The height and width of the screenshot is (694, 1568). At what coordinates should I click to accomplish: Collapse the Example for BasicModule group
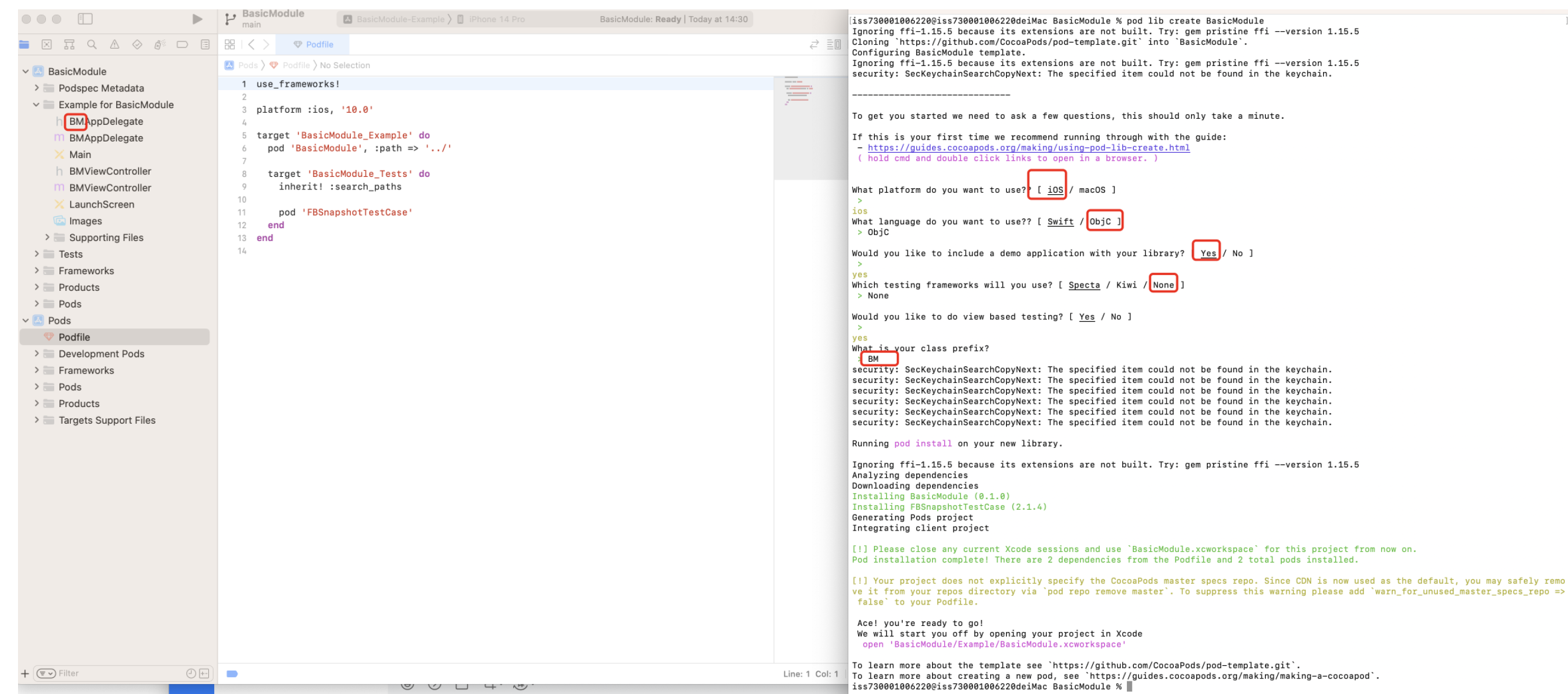(x=37, y=105)
